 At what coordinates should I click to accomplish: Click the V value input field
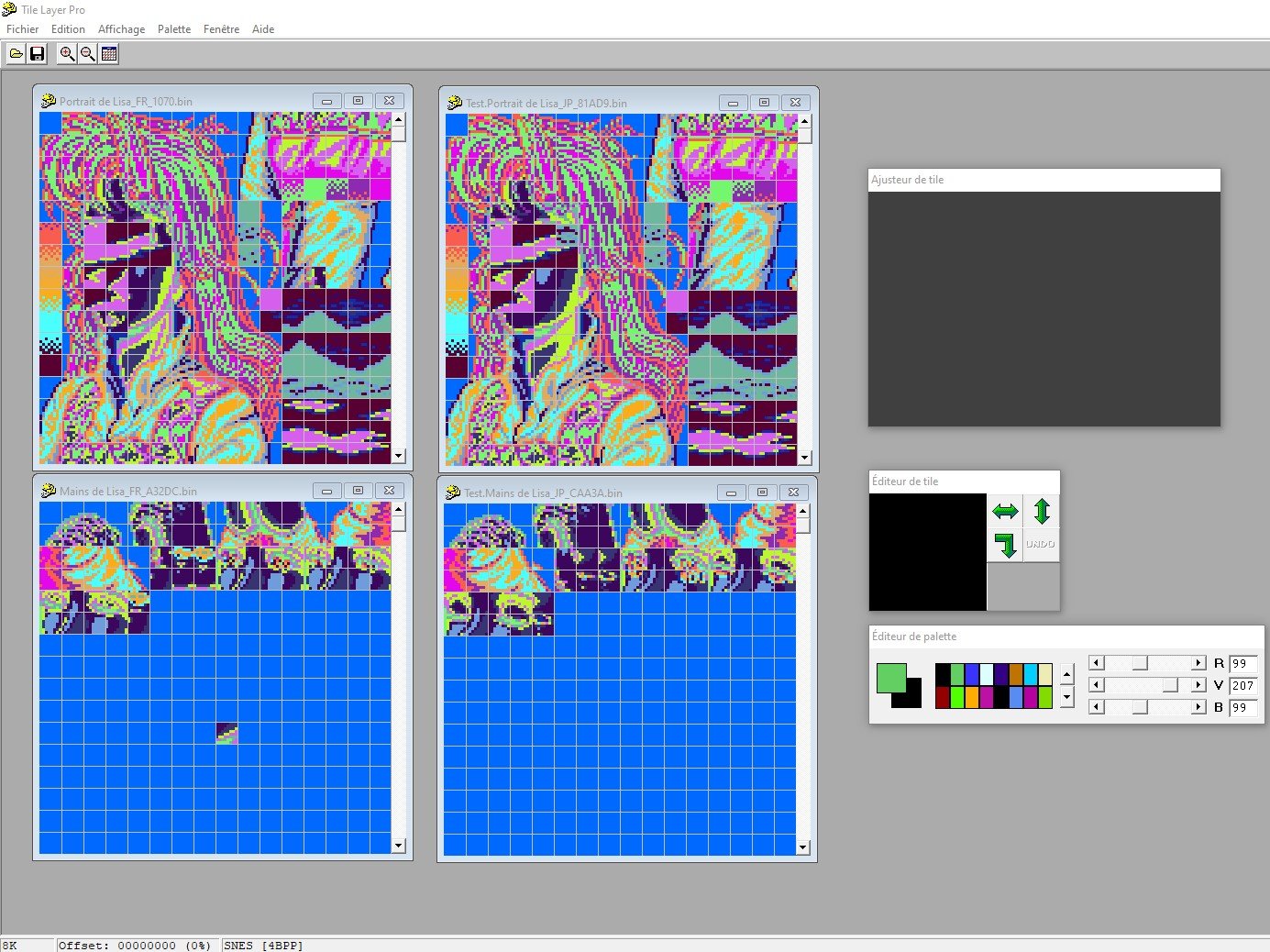pos(1242,685)
